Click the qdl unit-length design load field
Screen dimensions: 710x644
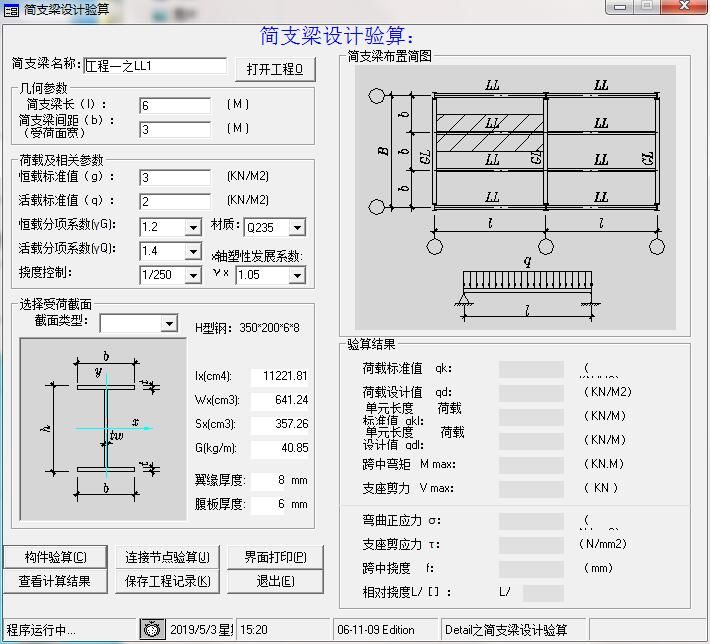click(x=531, y=441)
